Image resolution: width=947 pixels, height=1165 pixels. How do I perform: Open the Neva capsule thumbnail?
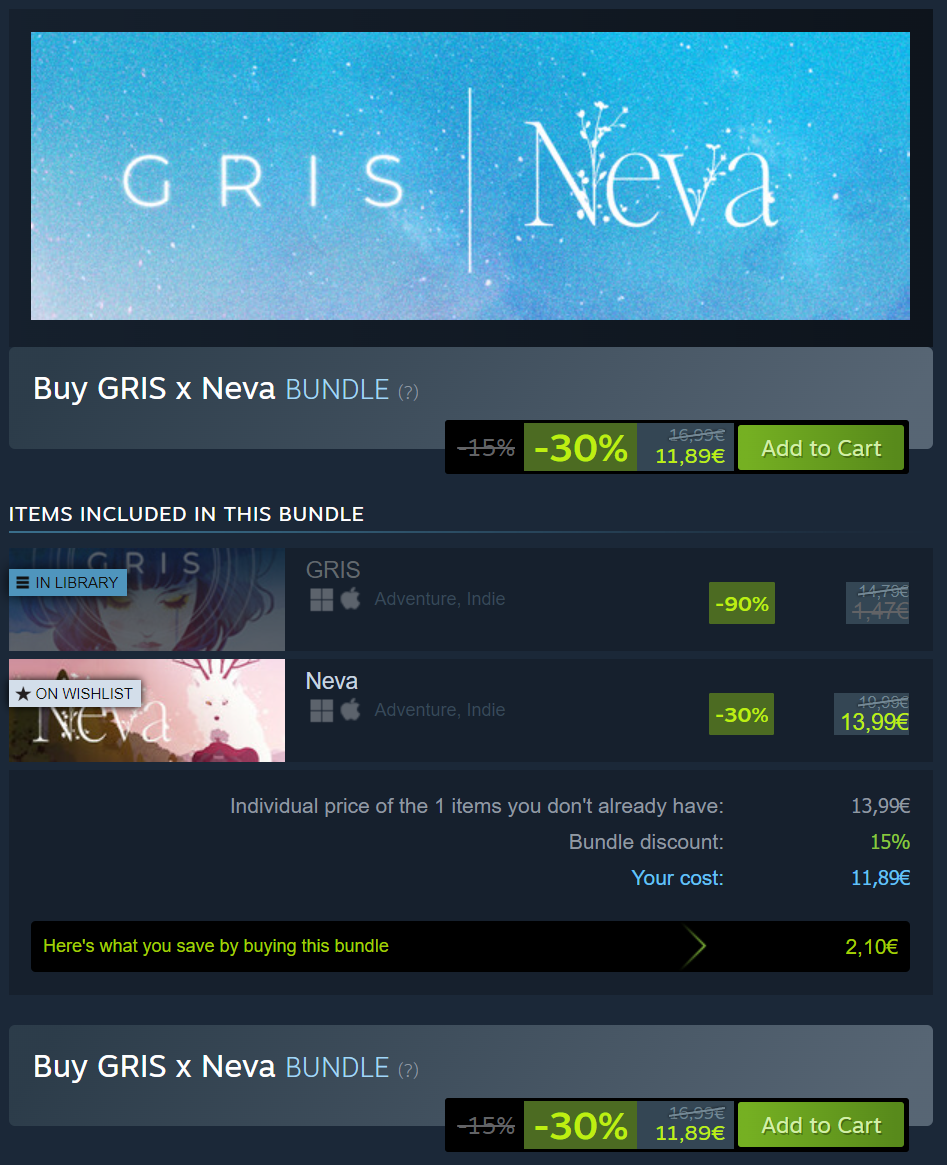[x=147, y=710]
